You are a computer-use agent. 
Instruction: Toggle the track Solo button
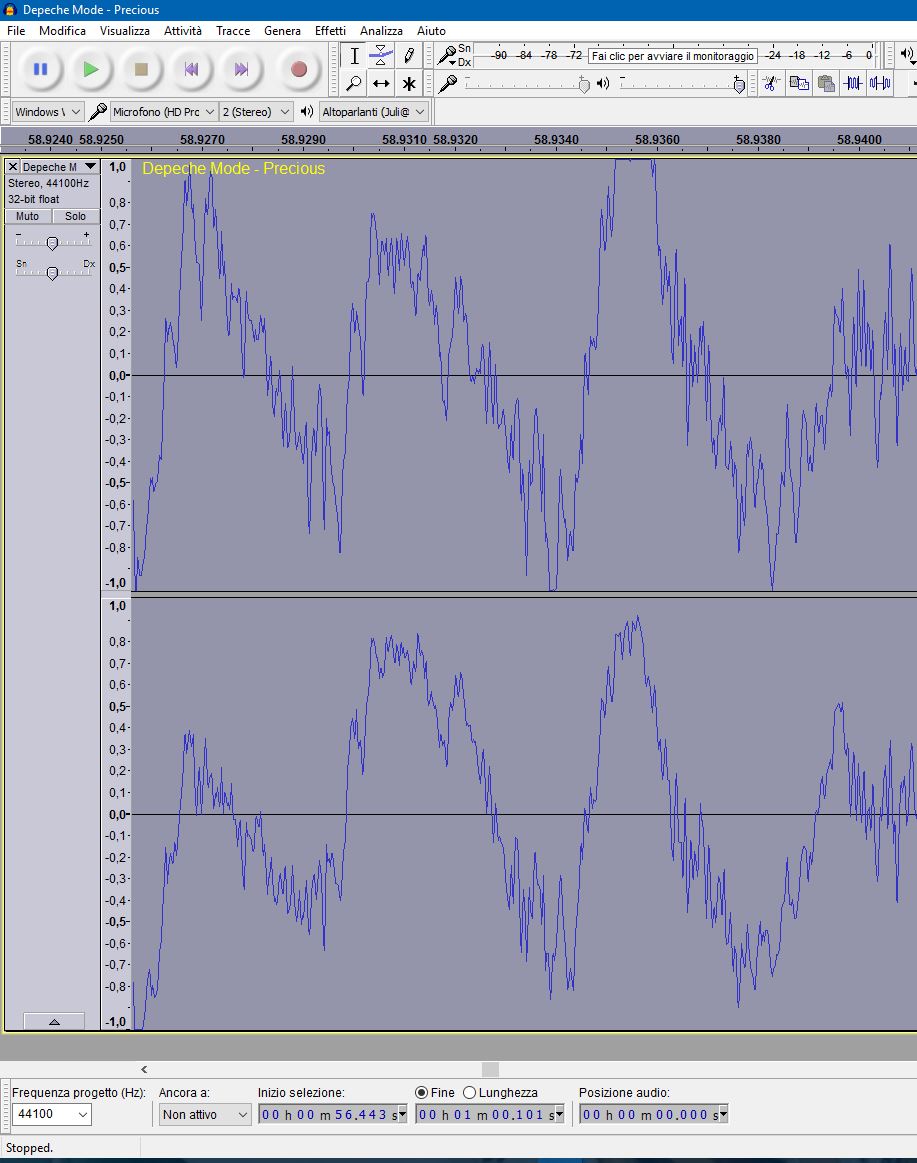75,216
